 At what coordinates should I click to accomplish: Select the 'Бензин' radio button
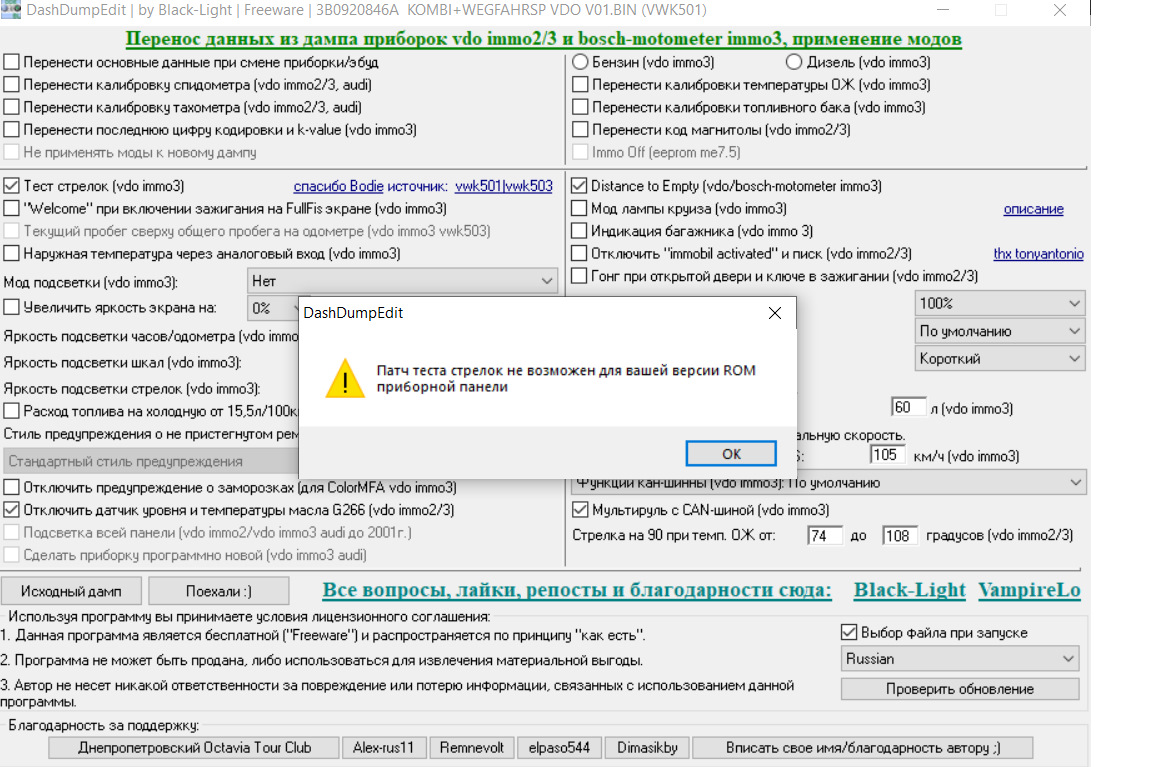pos(580,62)
